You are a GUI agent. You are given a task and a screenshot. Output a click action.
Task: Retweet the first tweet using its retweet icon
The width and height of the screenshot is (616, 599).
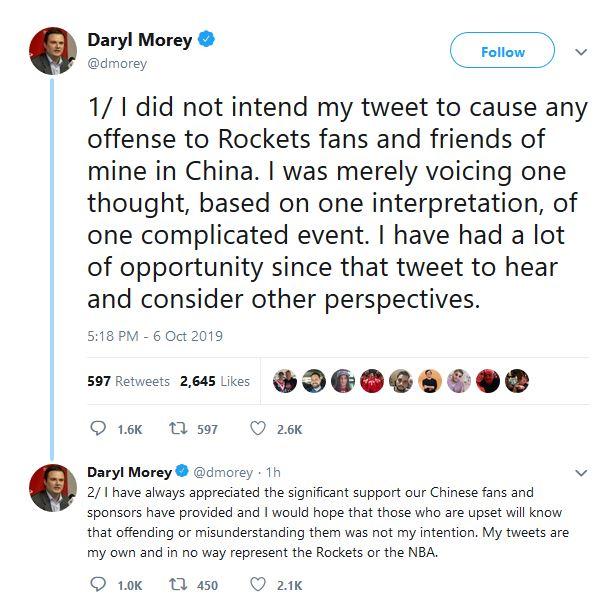coord(178,429)
